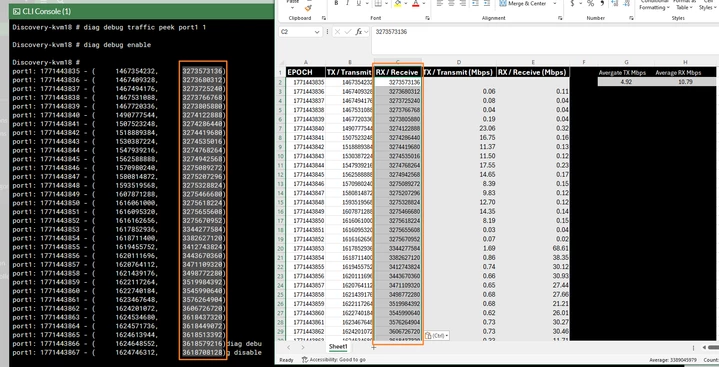Toggle Bold formatting in Excel ribbon
The width and height of the screenshot is (719, 367).
click(x=336, y=4)
